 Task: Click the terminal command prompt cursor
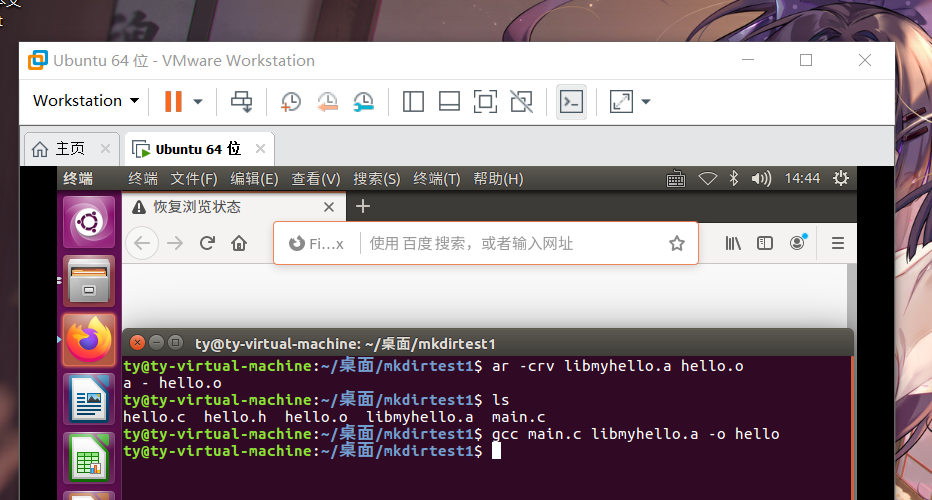(496, 451)
